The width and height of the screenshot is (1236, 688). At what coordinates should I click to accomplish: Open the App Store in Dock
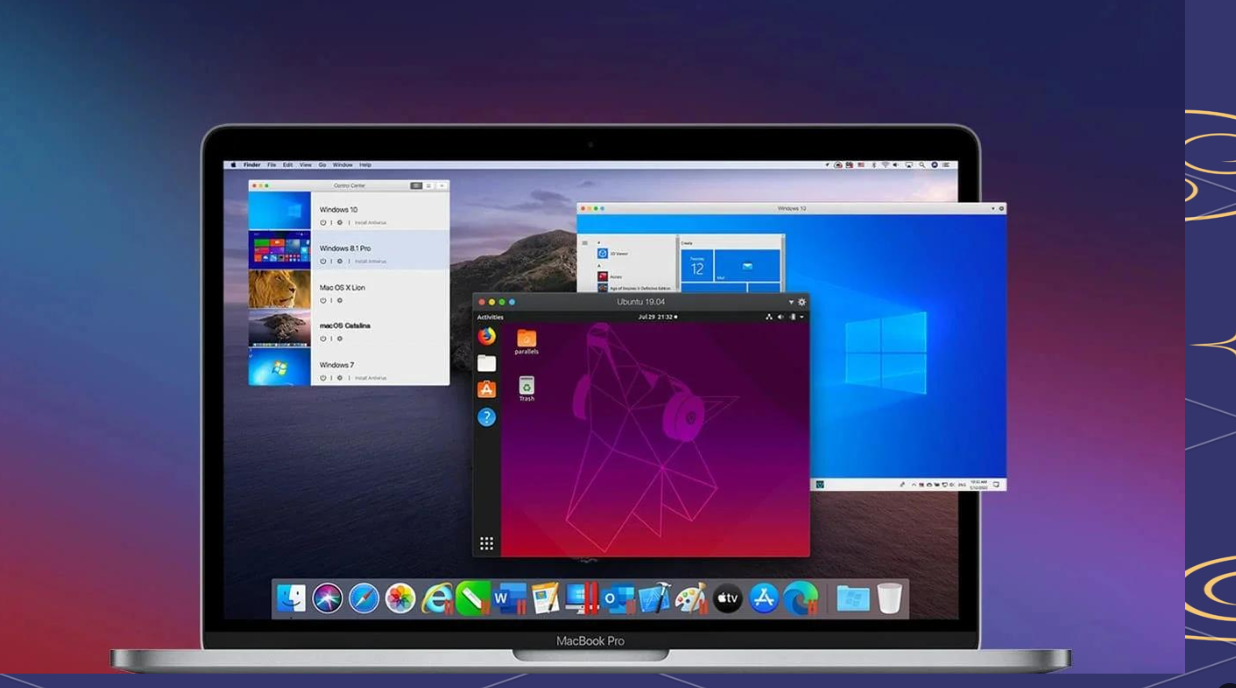coord(763,598)
